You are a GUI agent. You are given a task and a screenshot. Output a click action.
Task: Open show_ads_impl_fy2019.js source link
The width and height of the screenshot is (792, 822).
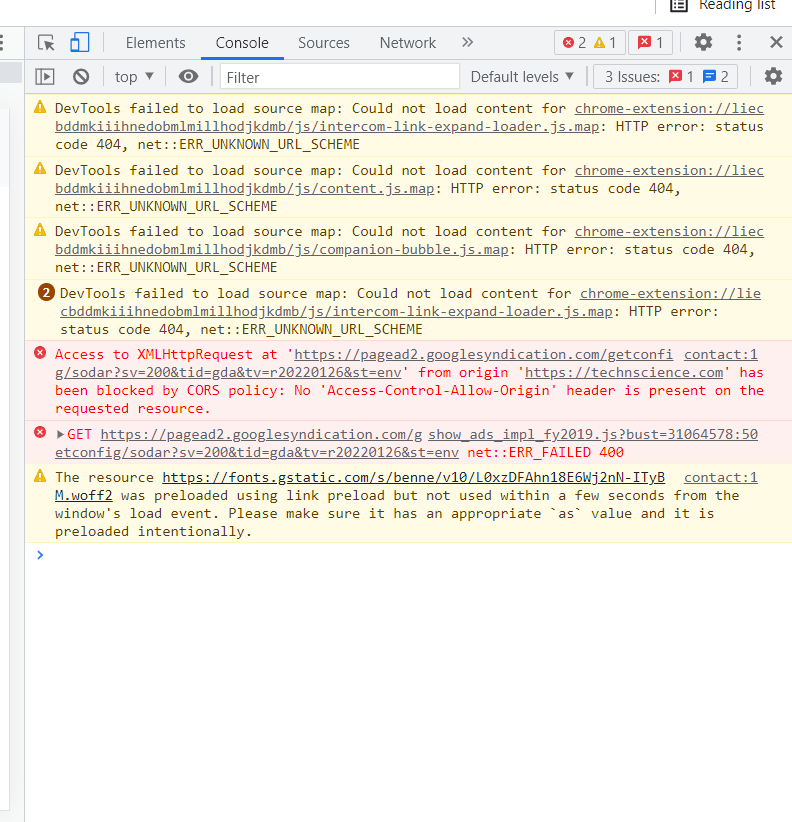tap(593, 435)
